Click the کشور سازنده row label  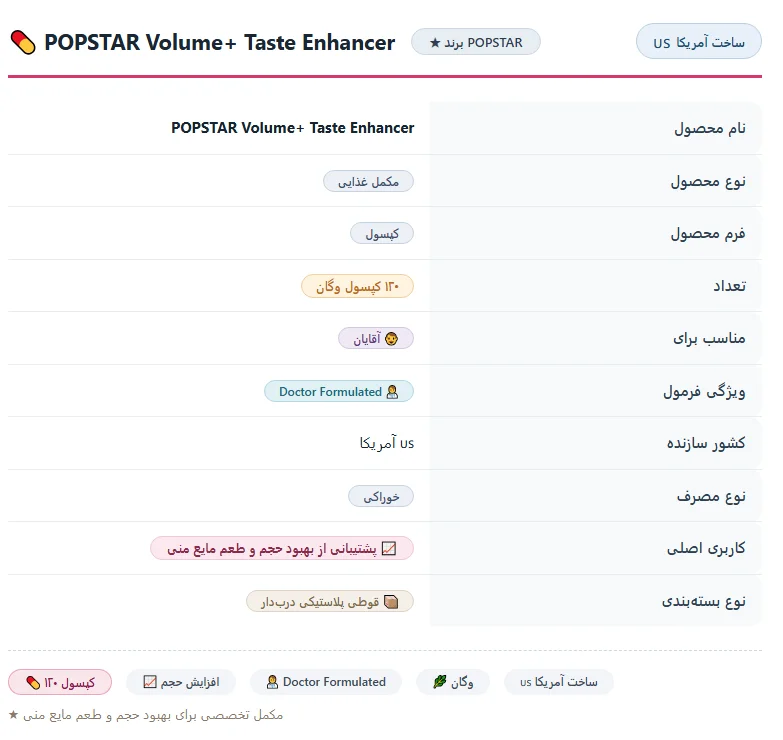[x=706, y=443]
